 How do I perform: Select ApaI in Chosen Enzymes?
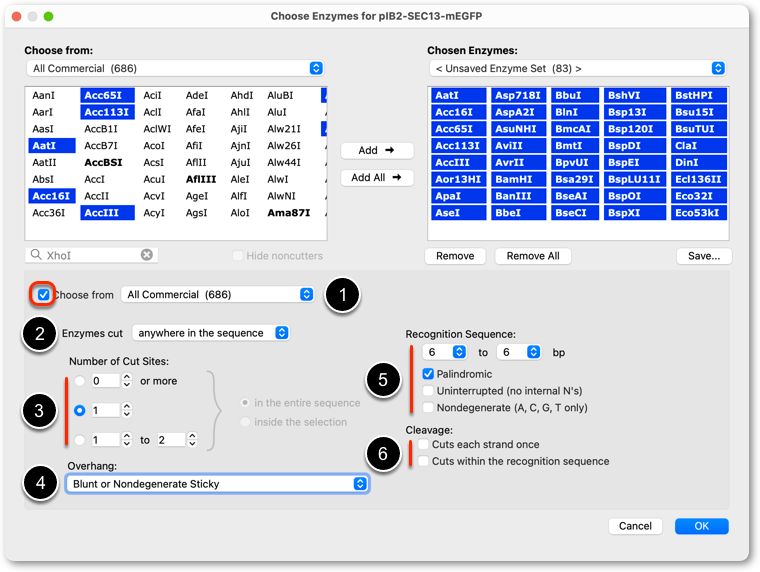[x=459, y=196]
